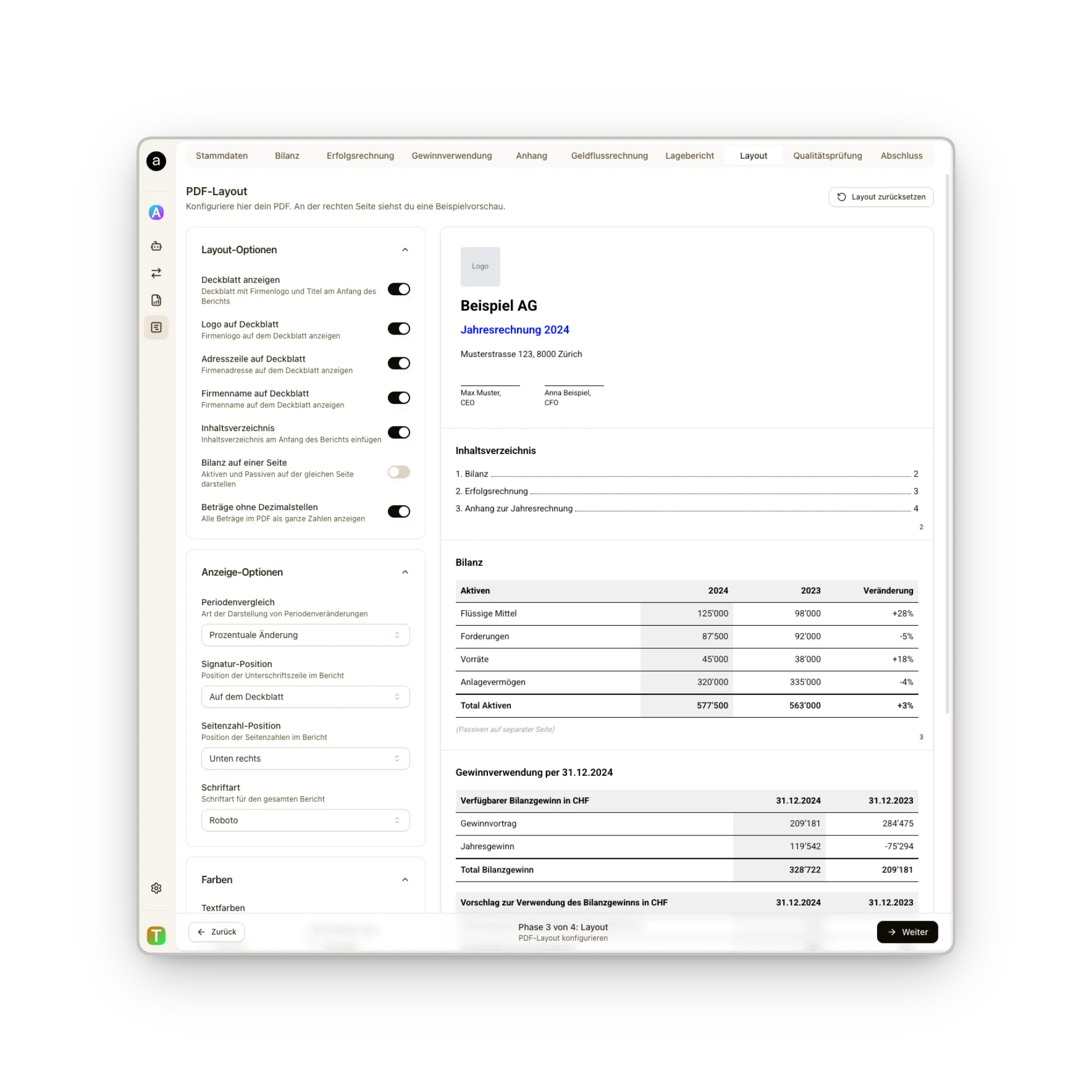The height and width of the screenshot is (1092, 1092).
Task: Turn off 'Beträge ohne Dezimalstellen'
Action: tap(399, 511)
